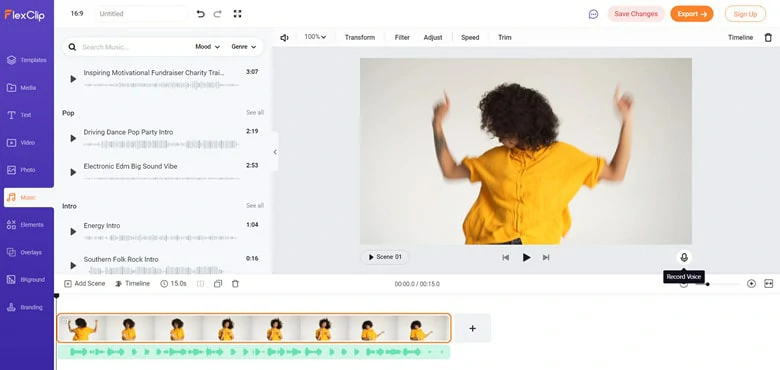780x370 pixels.
Task: Delete scene with storyboard trash icon
Action: [235, 284]
